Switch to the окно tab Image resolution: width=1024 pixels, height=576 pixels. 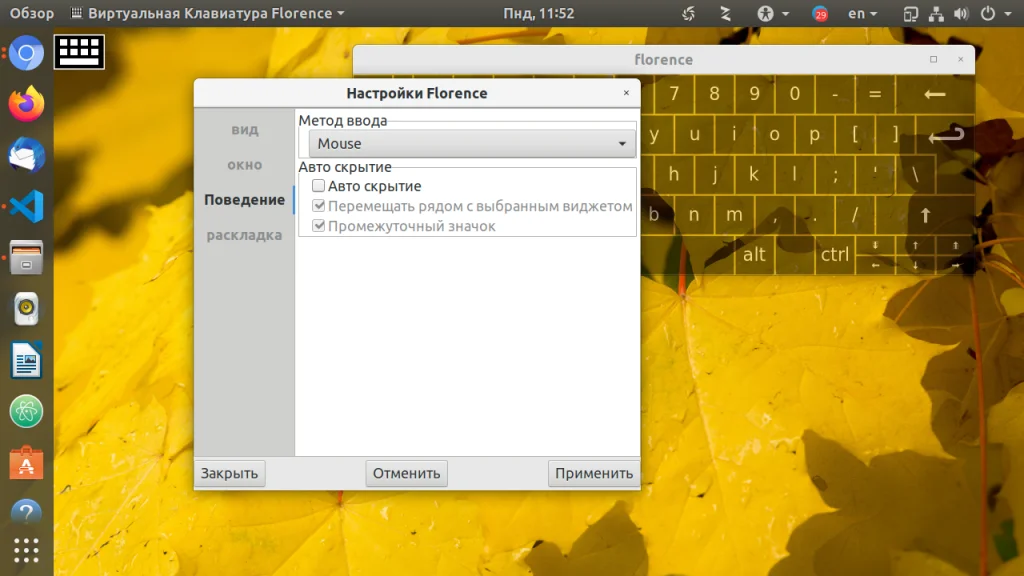click(244, 165)
